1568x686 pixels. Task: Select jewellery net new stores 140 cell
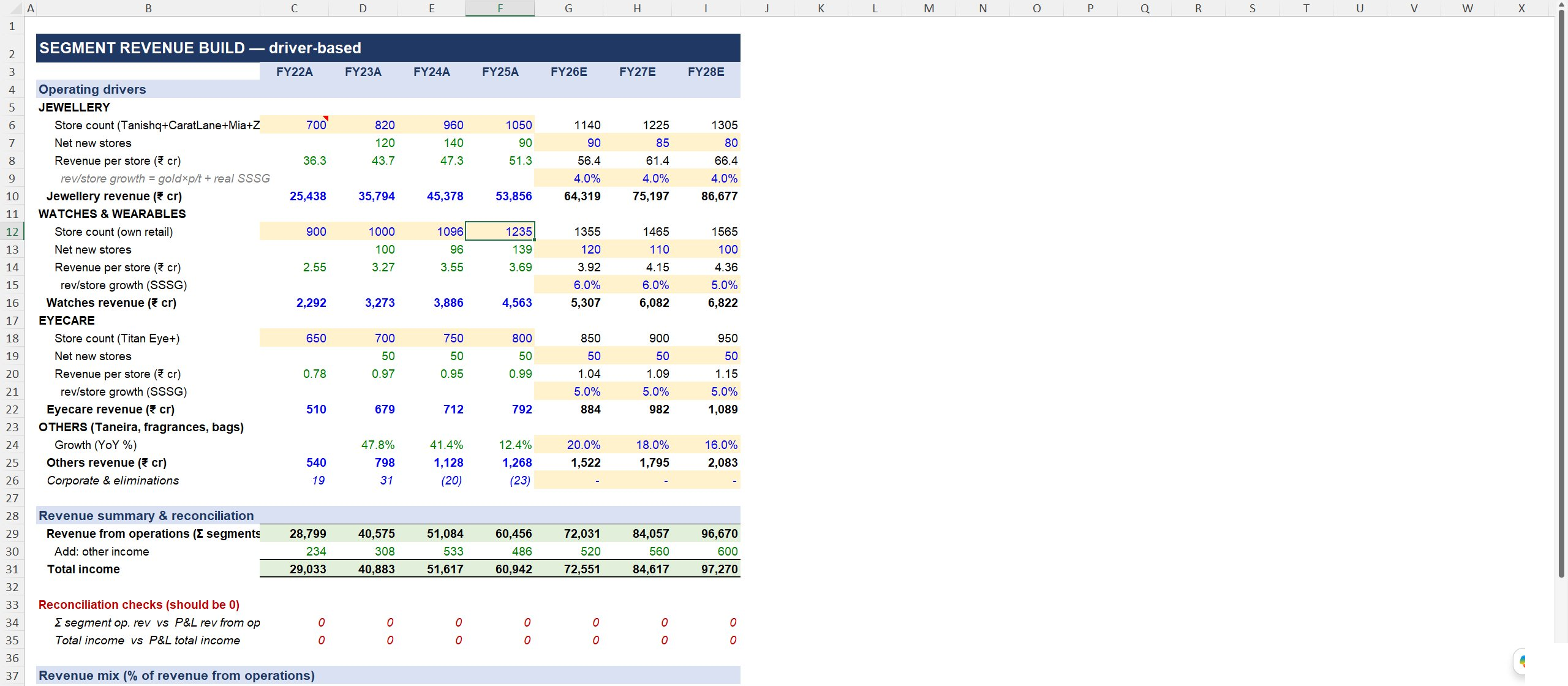(x=431, y=143)
